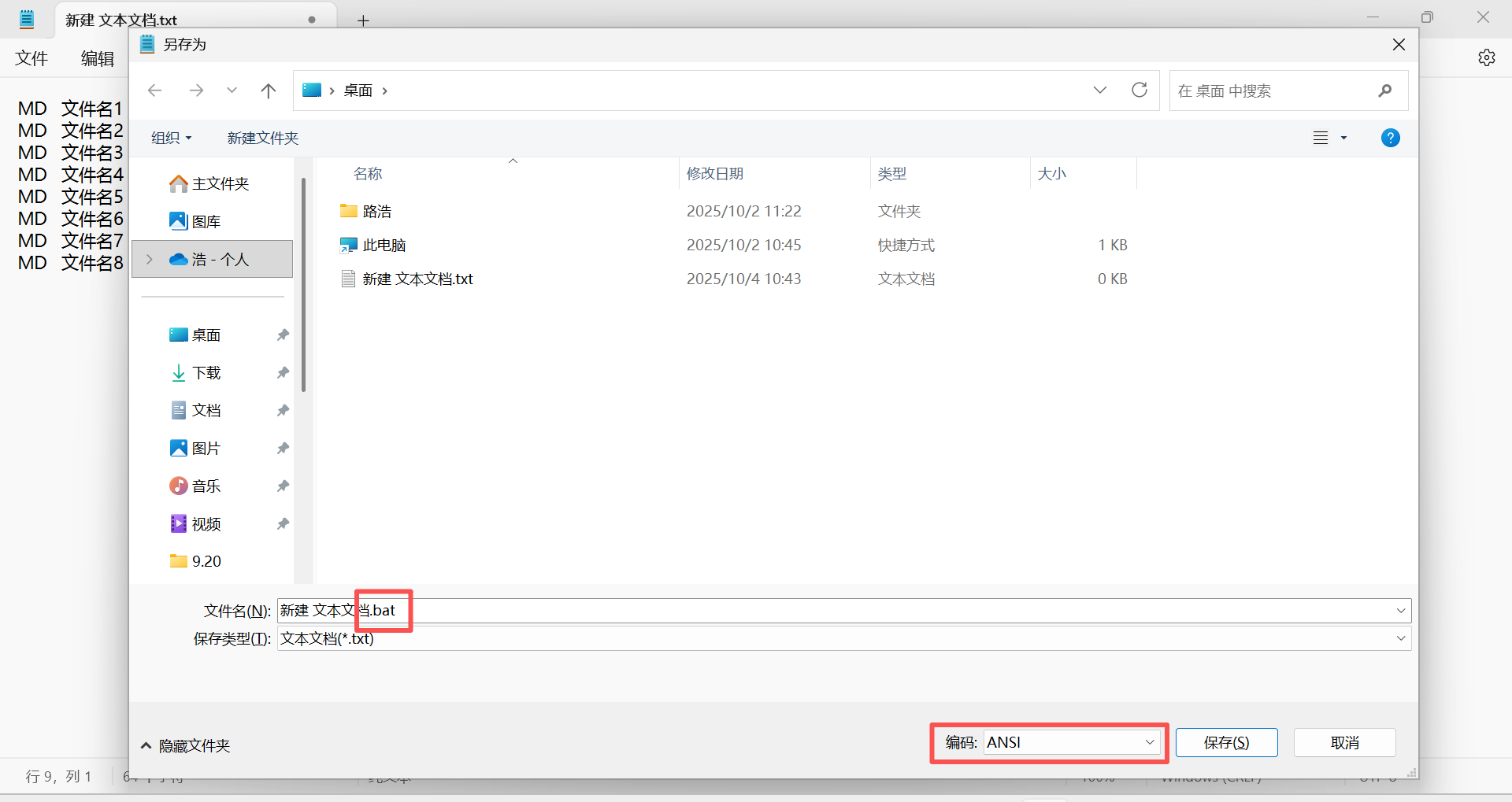Open the 文件 menu in Notepad
The image size is (1512, 802).
pyautogui.click(x=31, y=58)
